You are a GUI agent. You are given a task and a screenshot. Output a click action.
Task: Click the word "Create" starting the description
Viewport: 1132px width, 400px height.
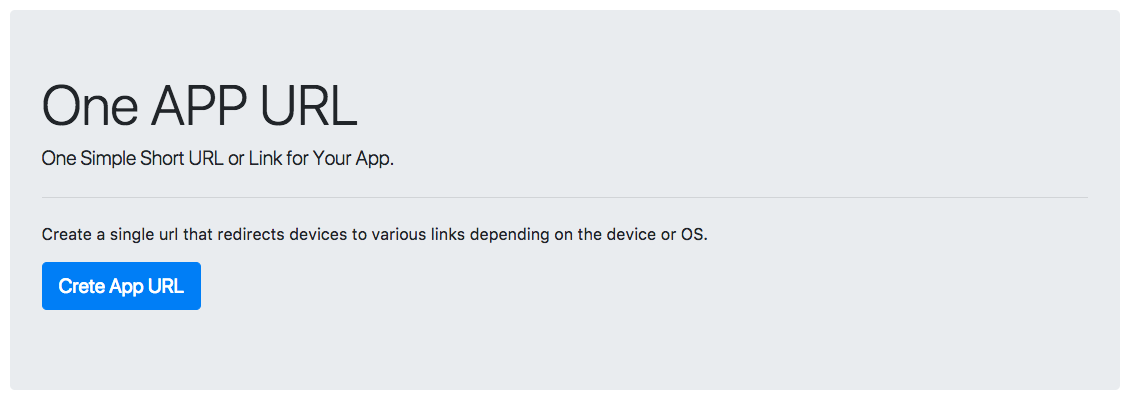coord(65,235)
